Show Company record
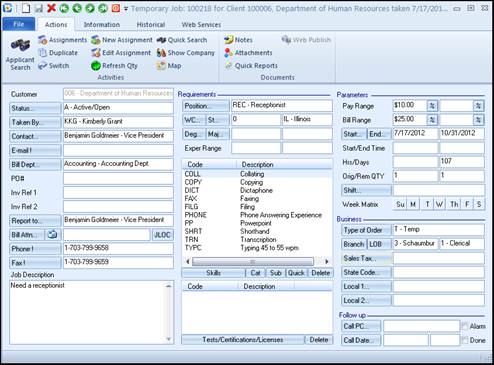 coord(186,53)
